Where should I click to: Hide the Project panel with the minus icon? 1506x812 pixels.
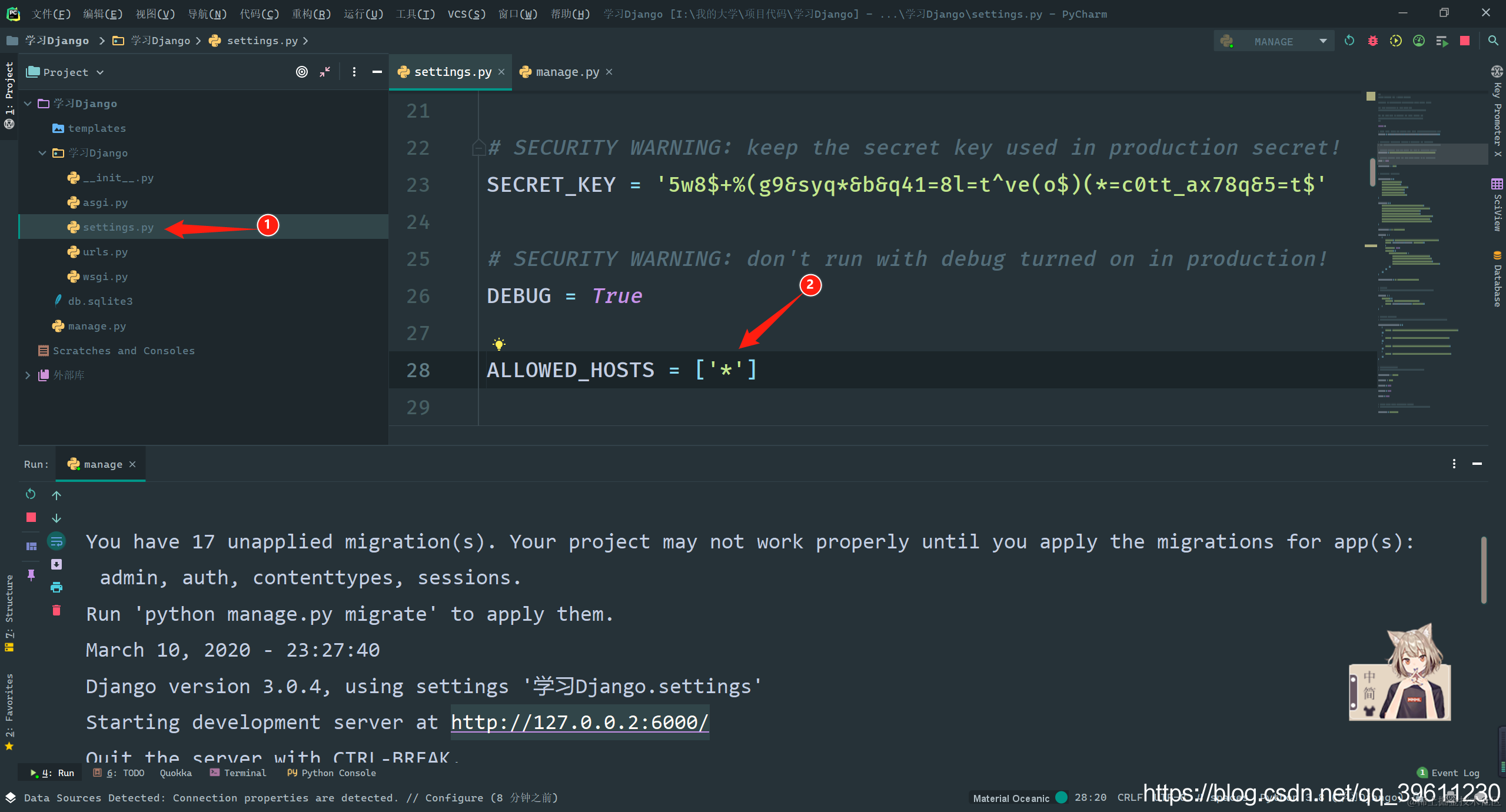point(377,72)
